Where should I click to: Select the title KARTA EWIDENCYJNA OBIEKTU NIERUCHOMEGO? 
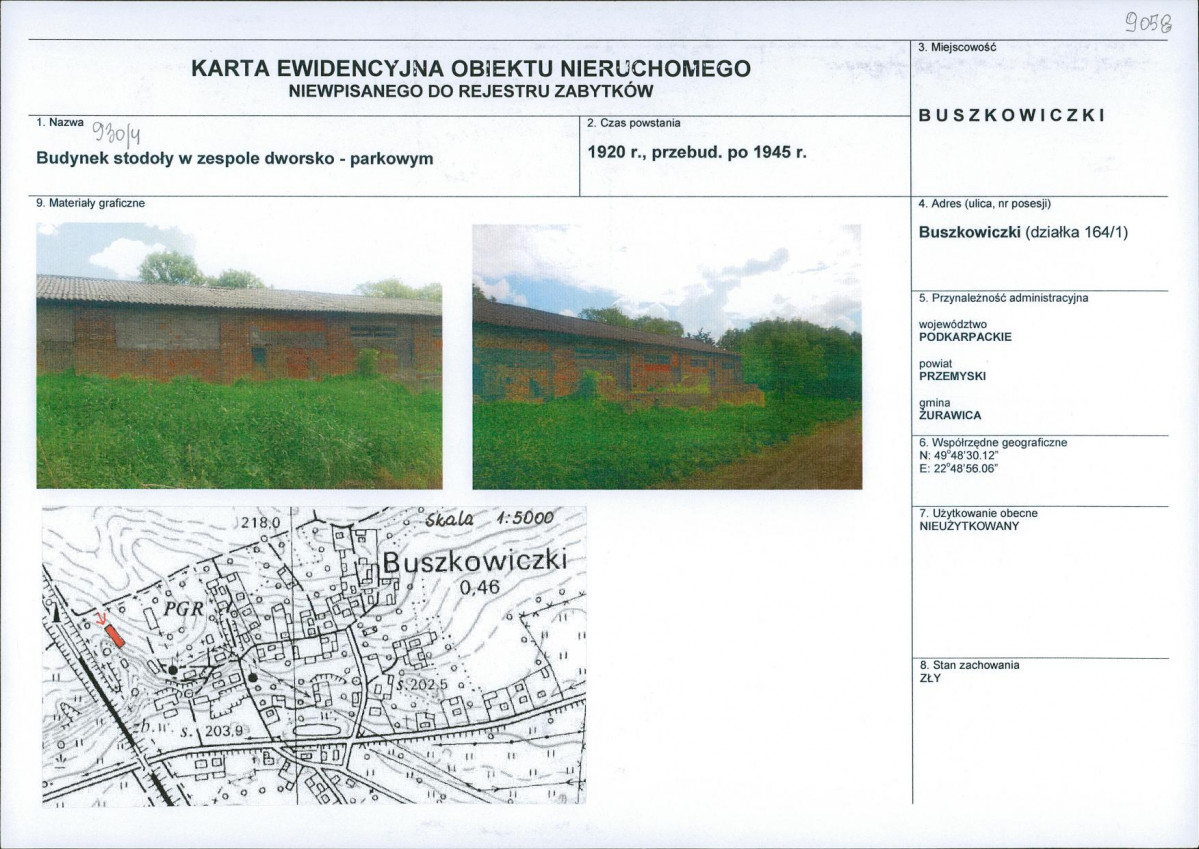pyautogui.click(x=470, y=69)
